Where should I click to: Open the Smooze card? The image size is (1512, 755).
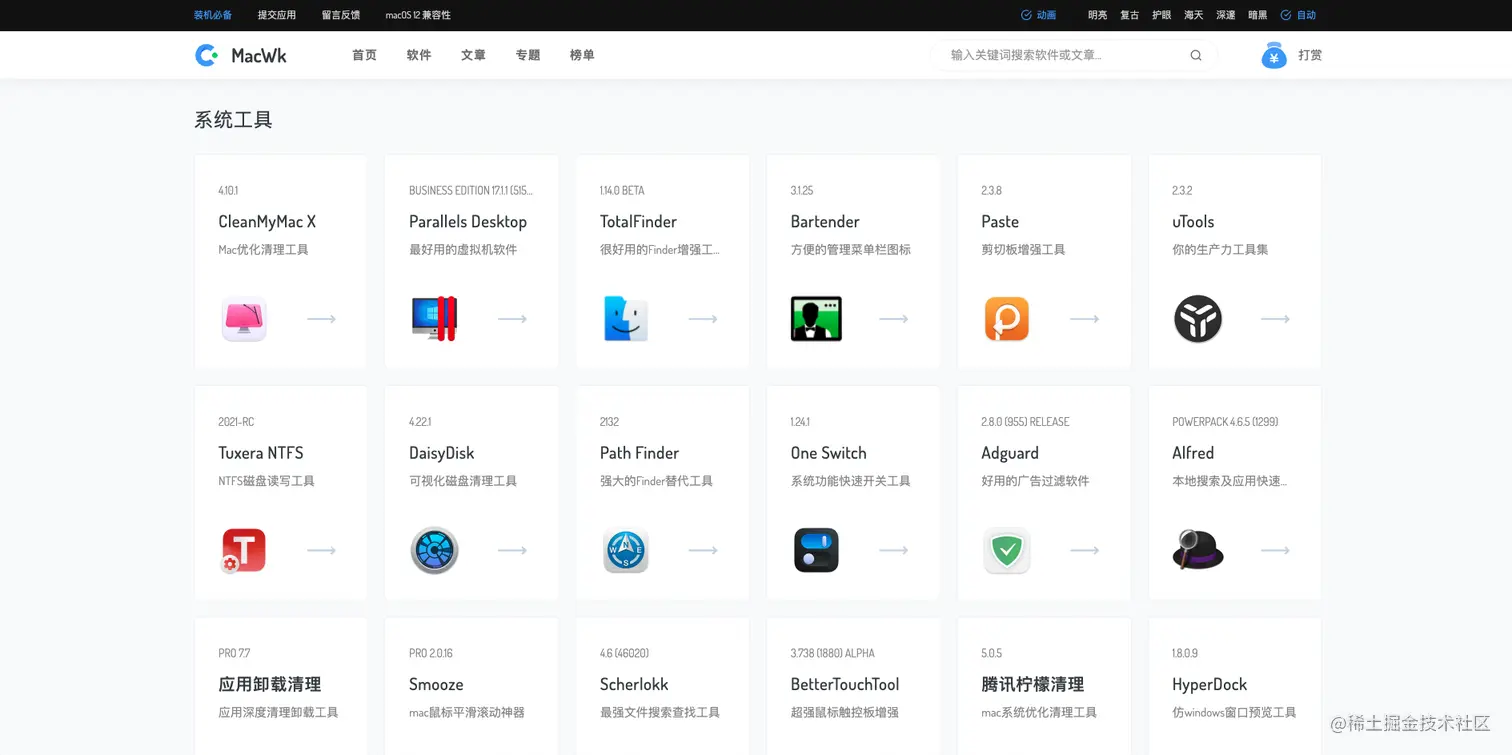(471, 686)
